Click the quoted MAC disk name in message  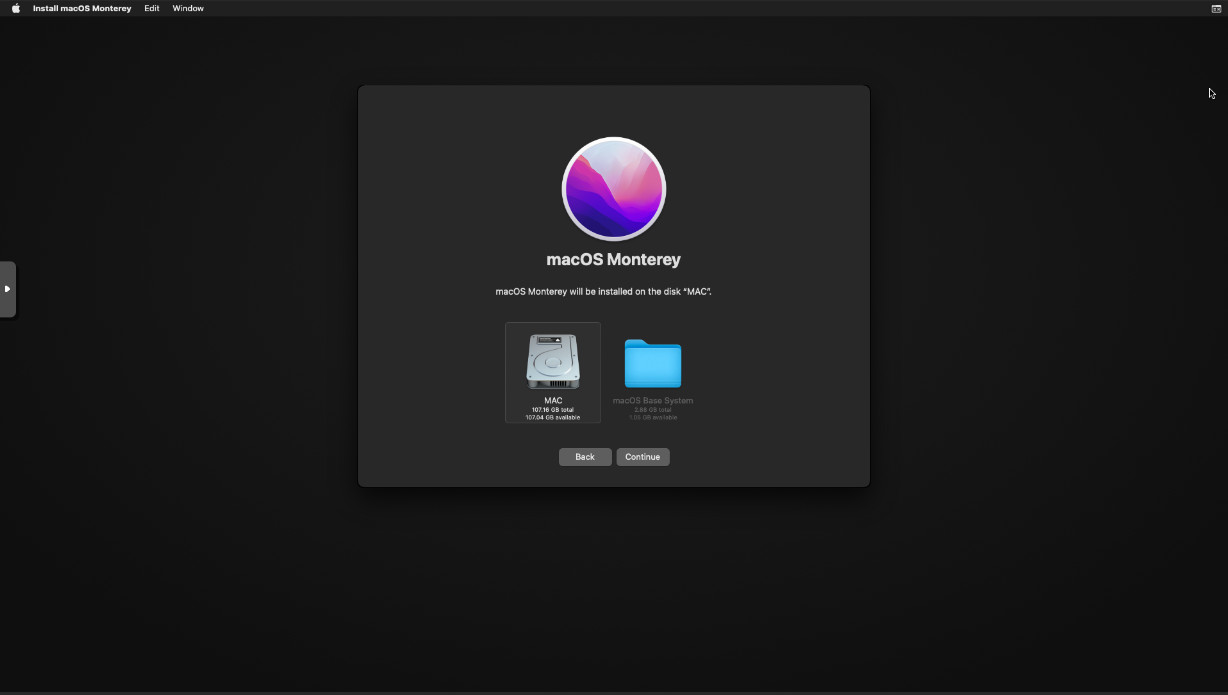[697, 292]
